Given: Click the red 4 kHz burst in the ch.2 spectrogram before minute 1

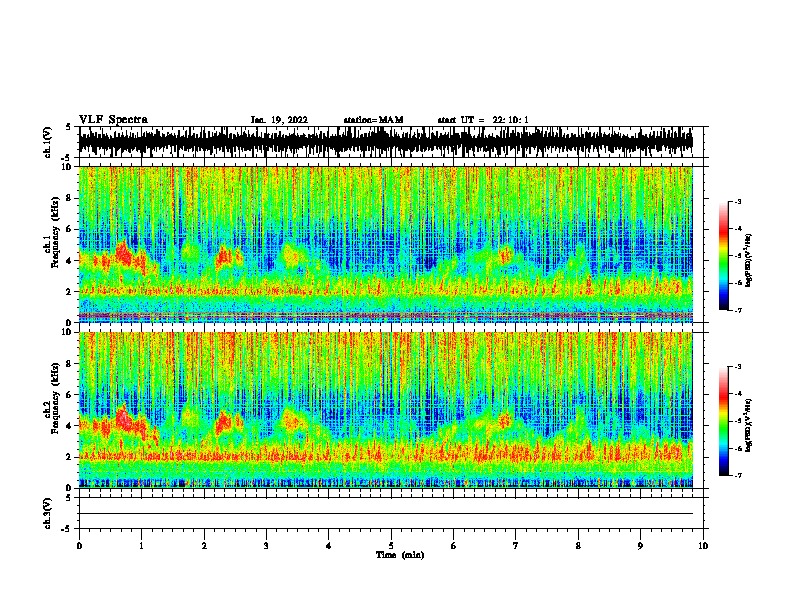Looking at the screenshot, I should [123, 419].
